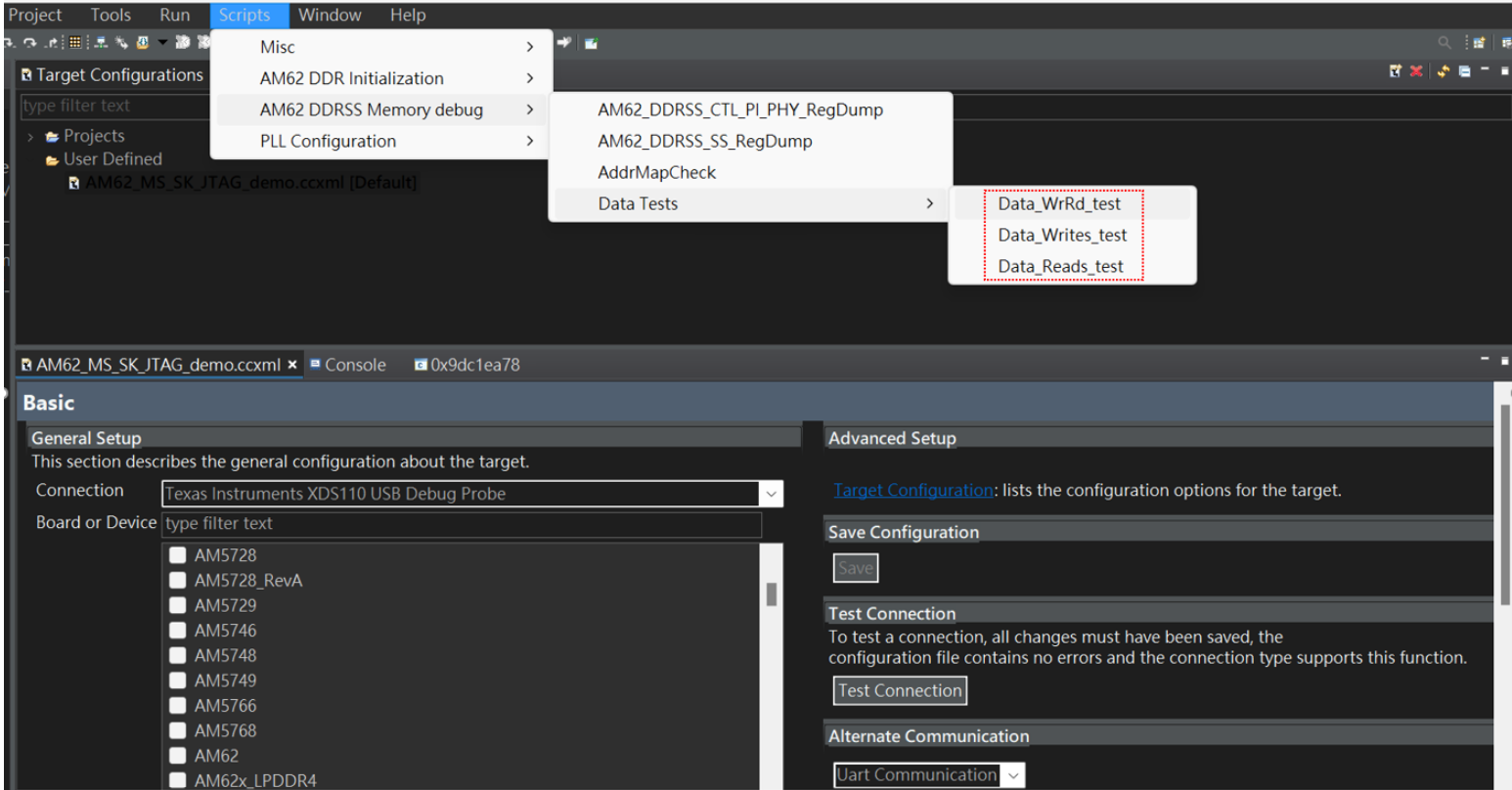Screen dimensions: 1512x790
Task: Select AM62_MS_SK_JTAG_demo.ccxml [Default] tree item
Action: pos(244,183)
